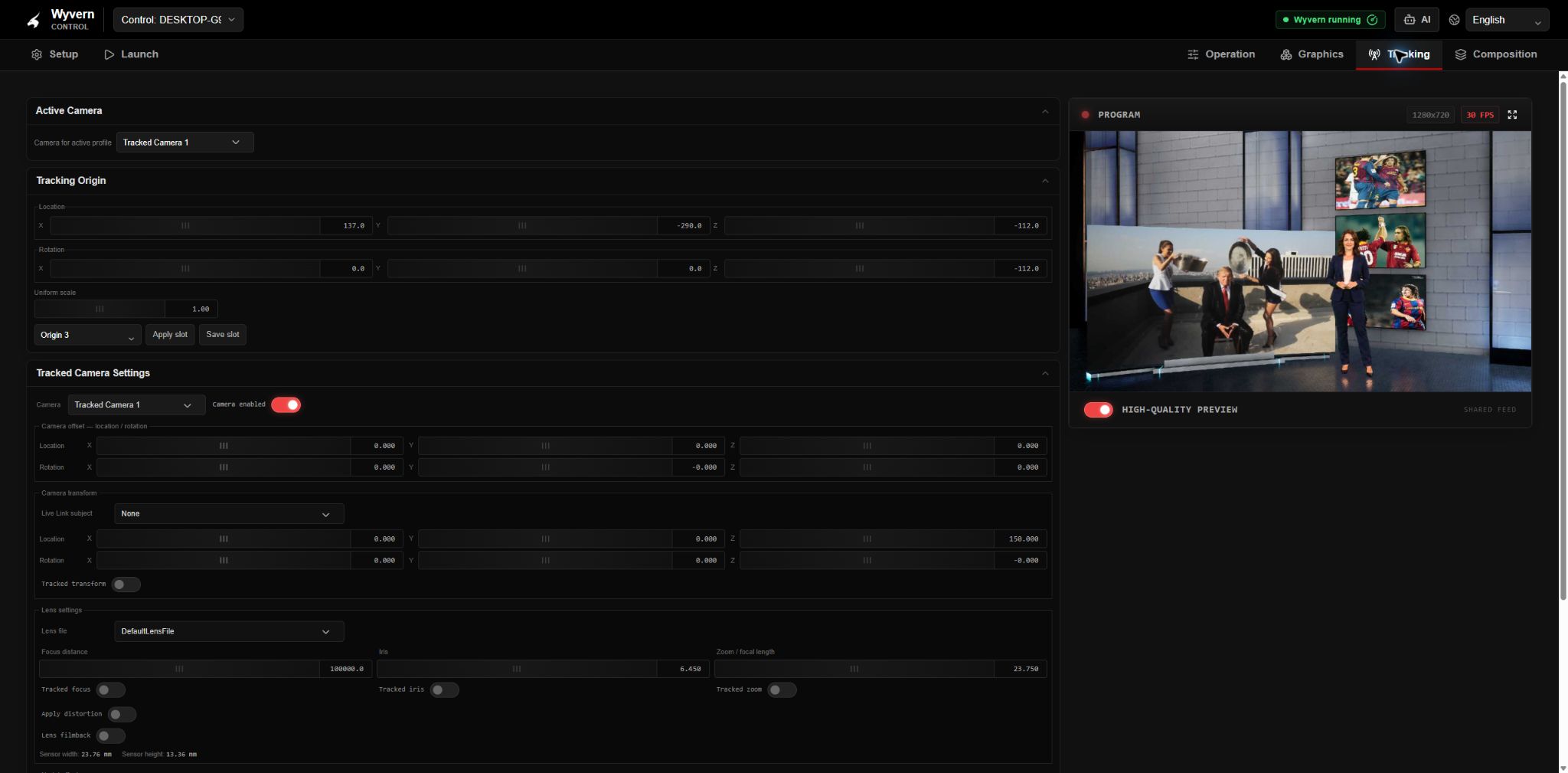Click the language globe icon

1455,20
